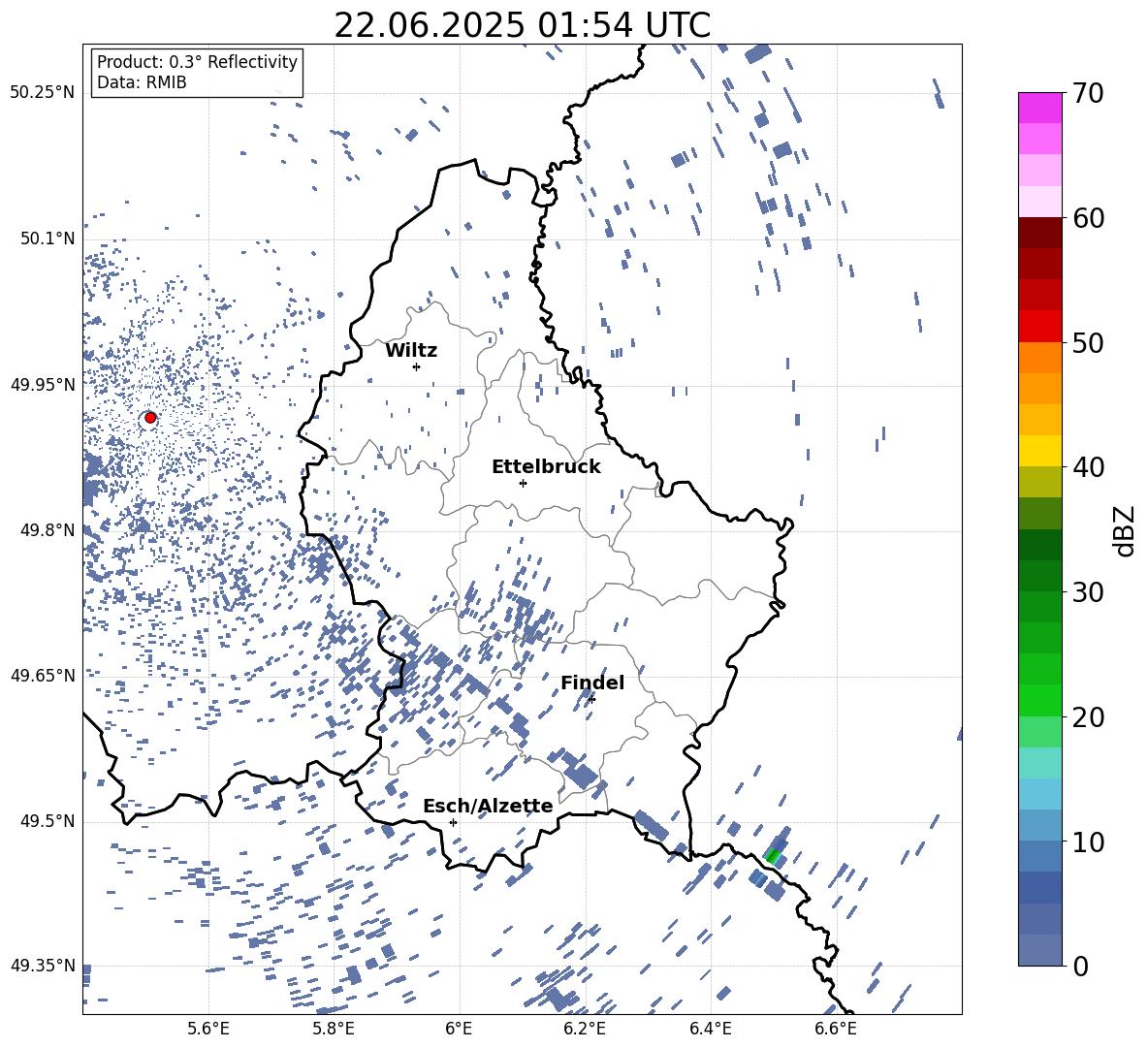Click the bright green colorbar swatch above 20

(1039, 700)
